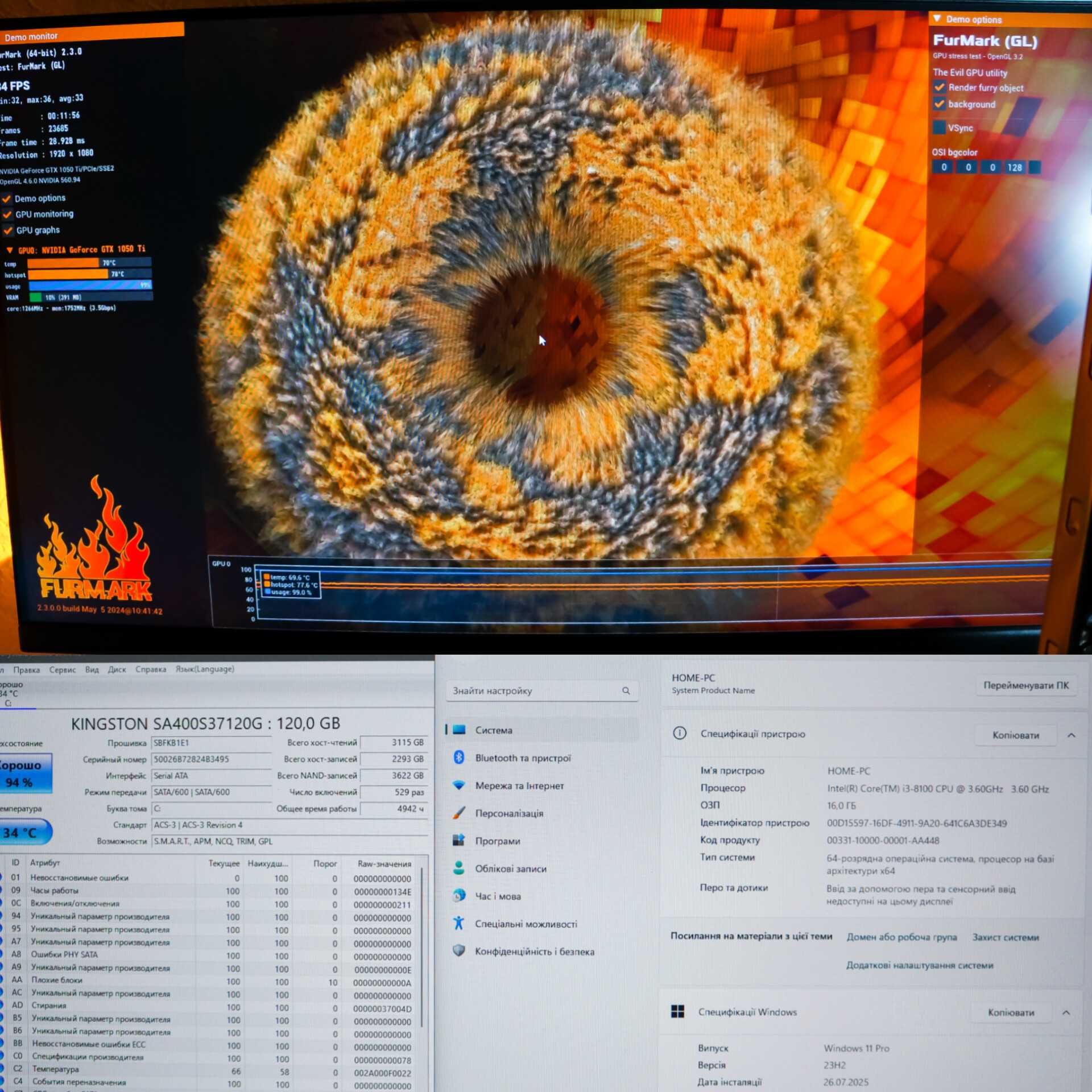Open Захист системи link

tap(1006, 937)
